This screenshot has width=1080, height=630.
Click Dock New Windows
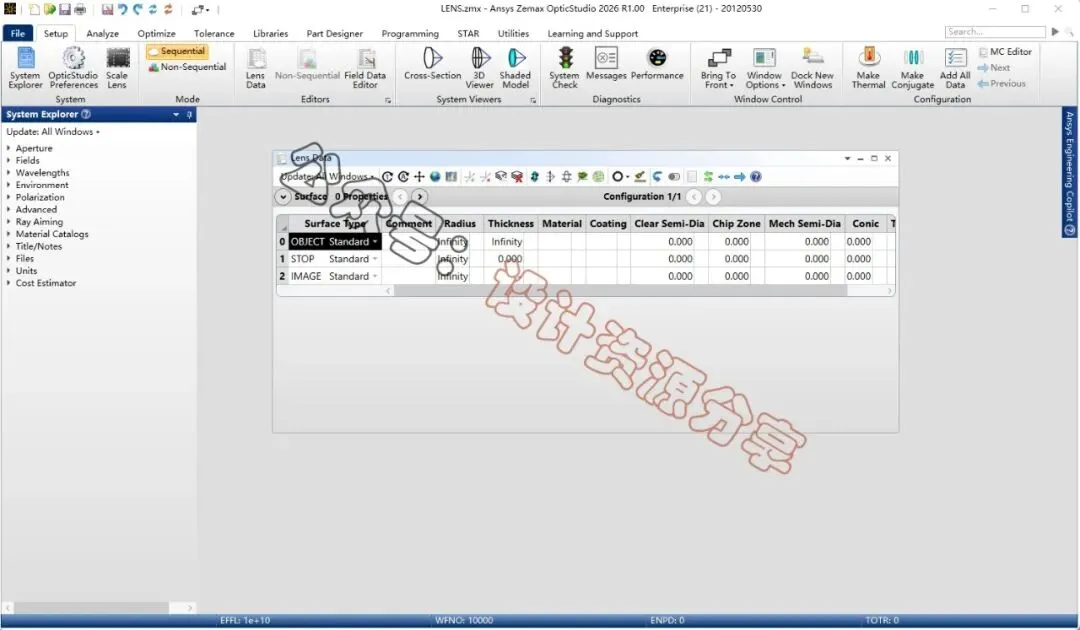tap(812, 67)
